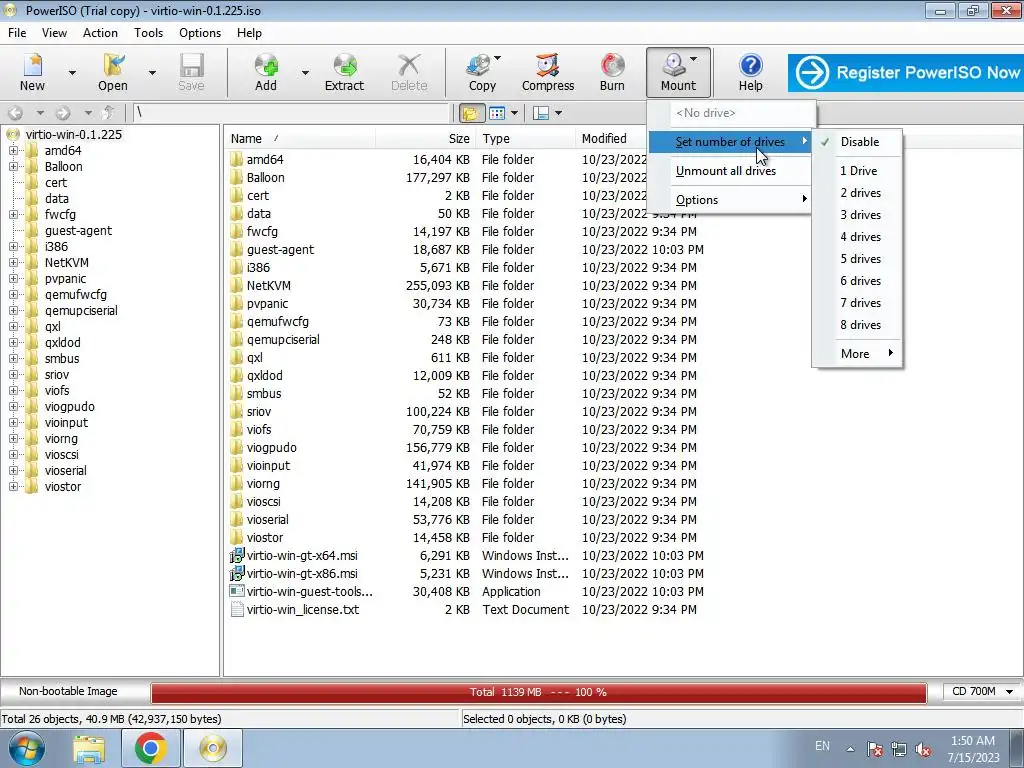This screenshot has height=768, width=1024.
Task: Open the Action menu
Action: [x=100, y=33]
